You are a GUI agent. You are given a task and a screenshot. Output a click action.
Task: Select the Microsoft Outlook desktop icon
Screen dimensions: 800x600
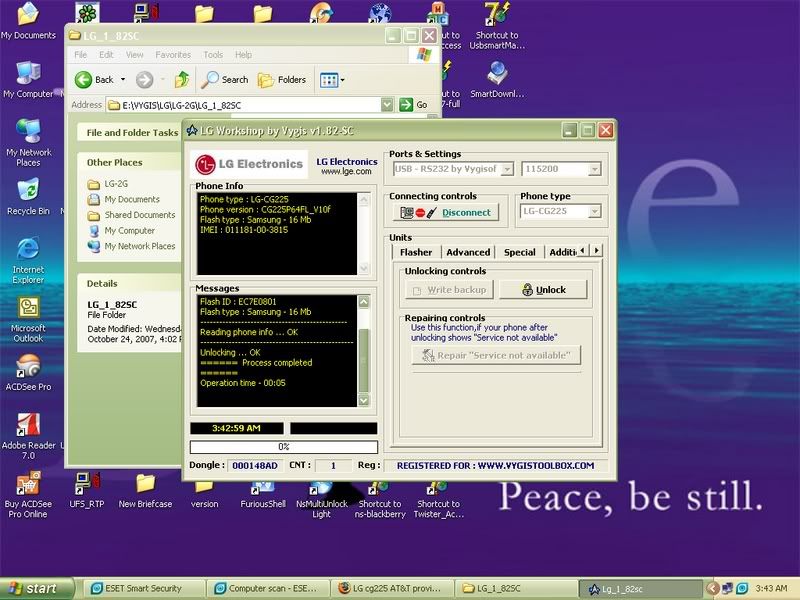tap(28, 319)
